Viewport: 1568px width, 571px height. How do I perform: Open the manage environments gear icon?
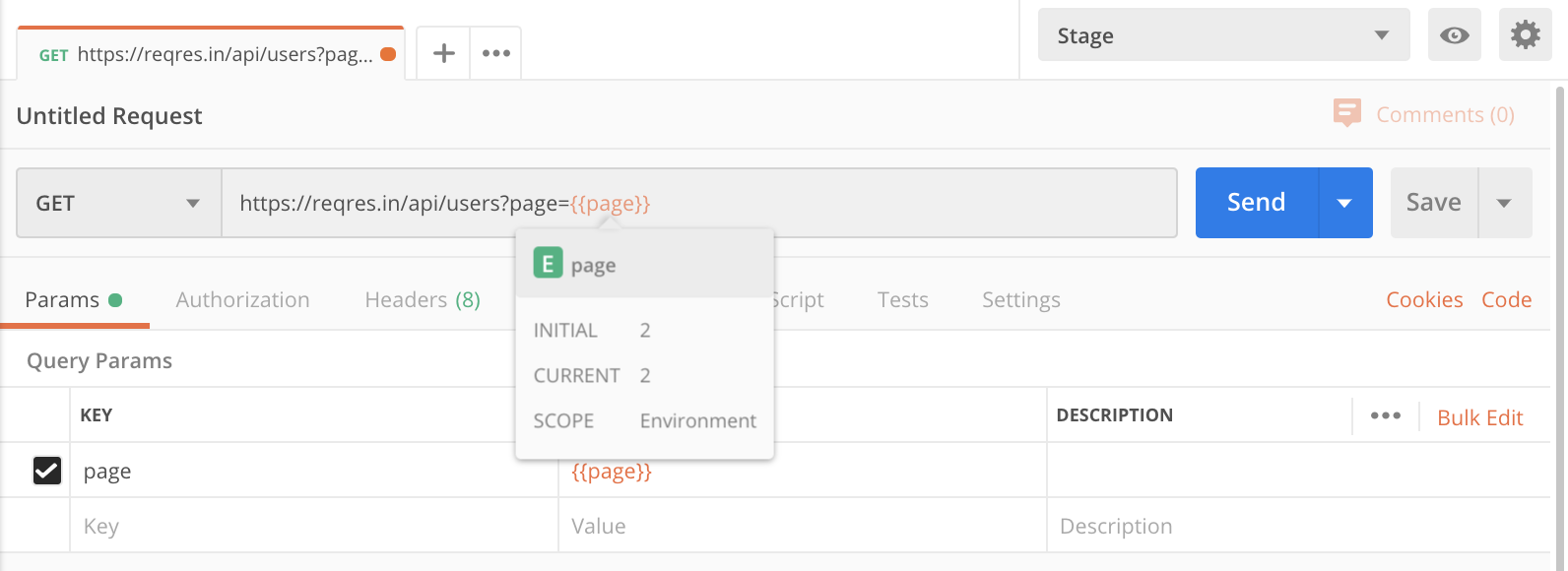pyautogui.click(x=1525, y=35)
